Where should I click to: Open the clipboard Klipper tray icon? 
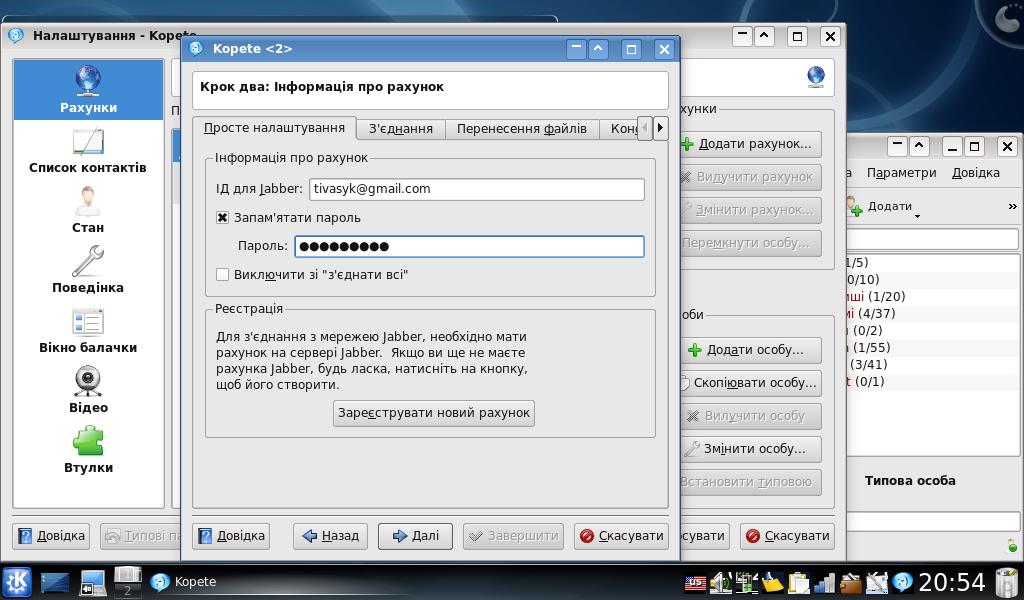tap(798, 583)
